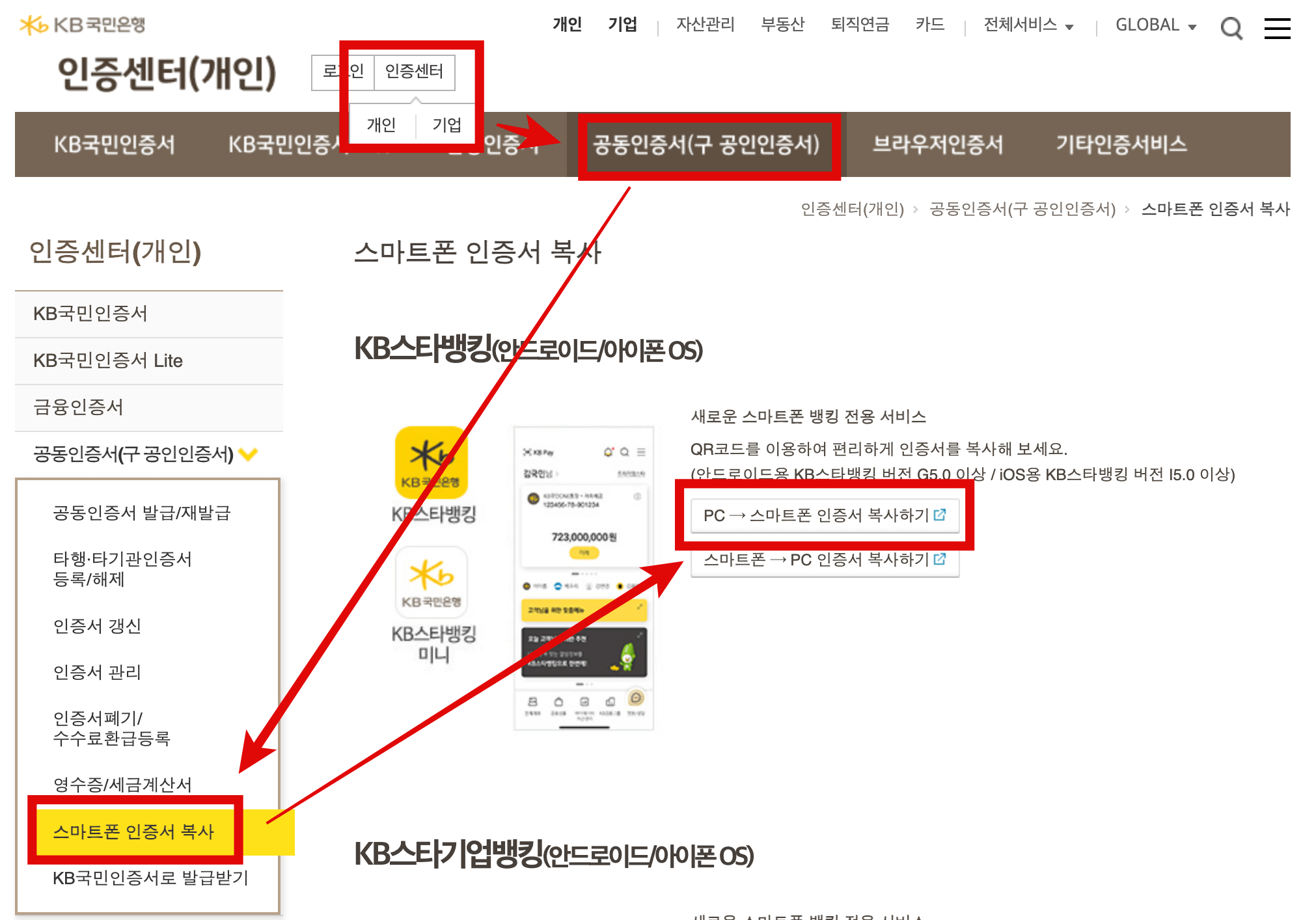This screenshot has width=1316, height=920.
Task: Open the 브라우저인증서 tab
Action: click(938, 144)
